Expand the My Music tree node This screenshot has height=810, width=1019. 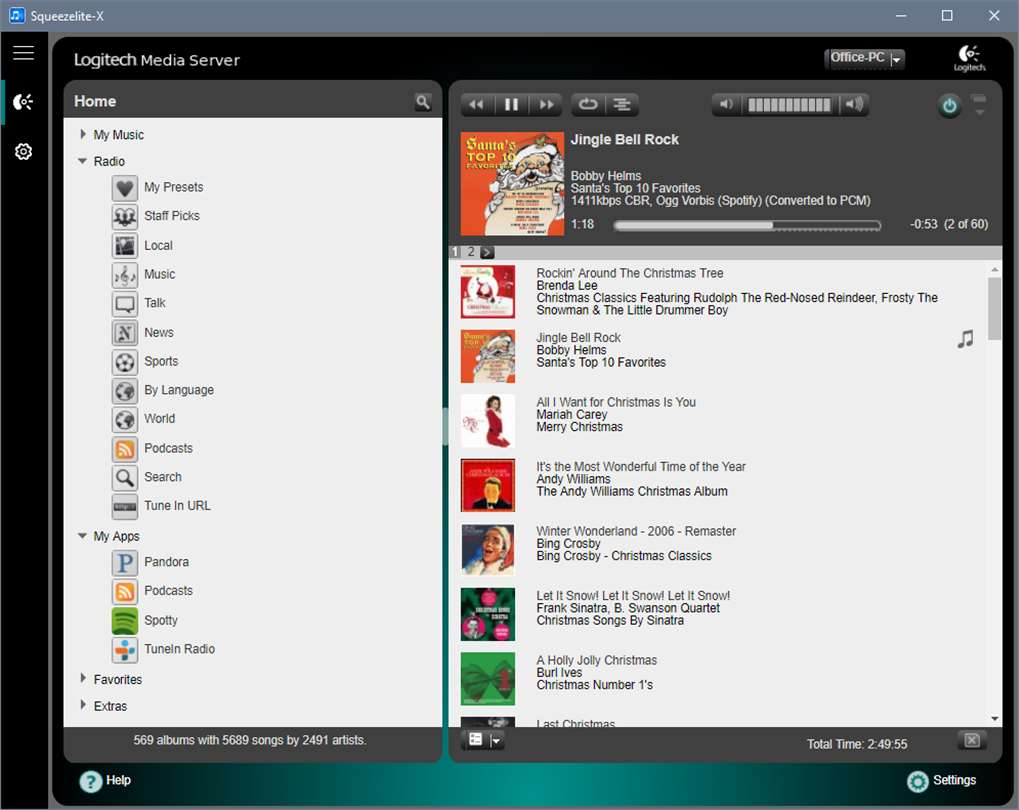pos(83,134)
